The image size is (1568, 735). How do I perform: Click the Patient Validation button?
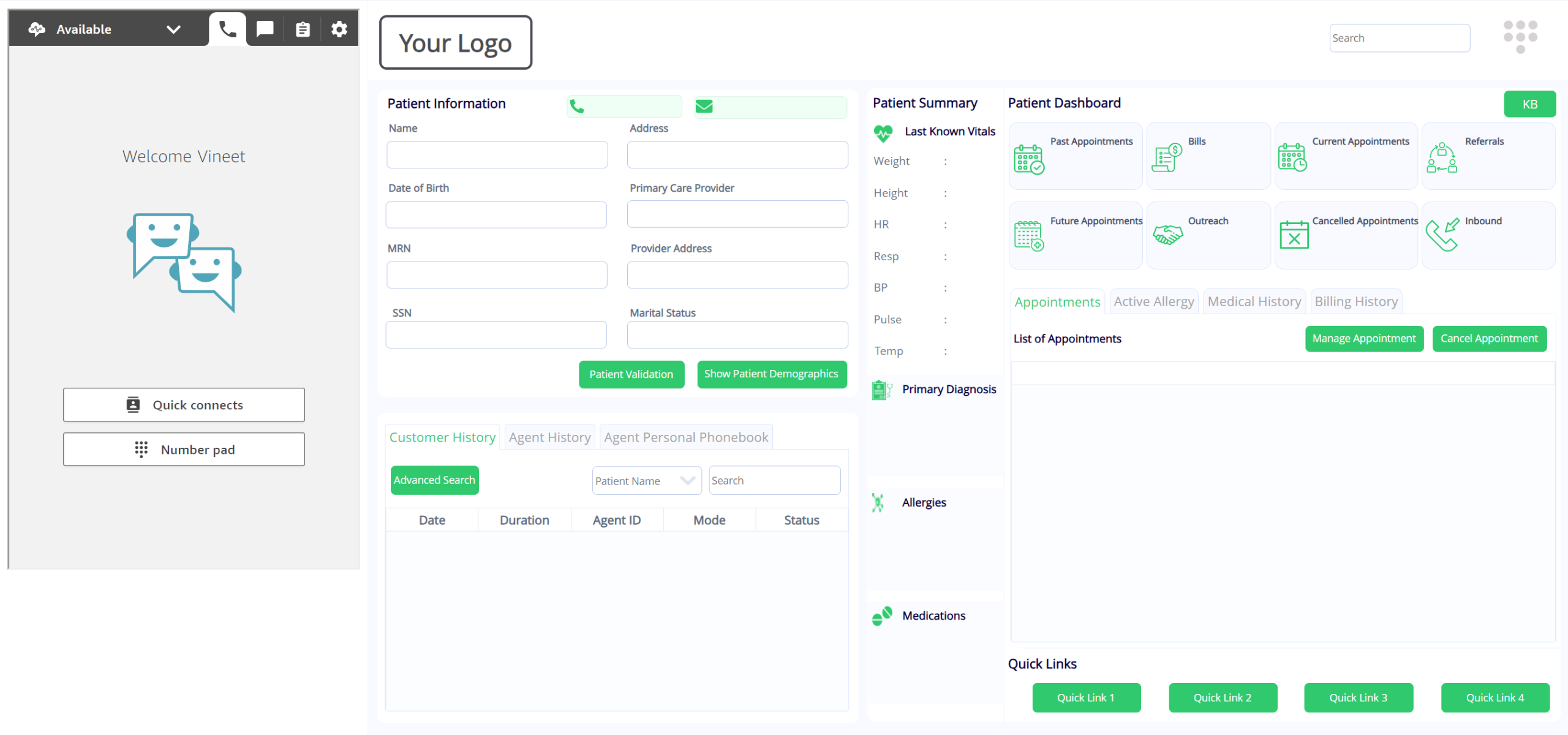coord(631,374)
